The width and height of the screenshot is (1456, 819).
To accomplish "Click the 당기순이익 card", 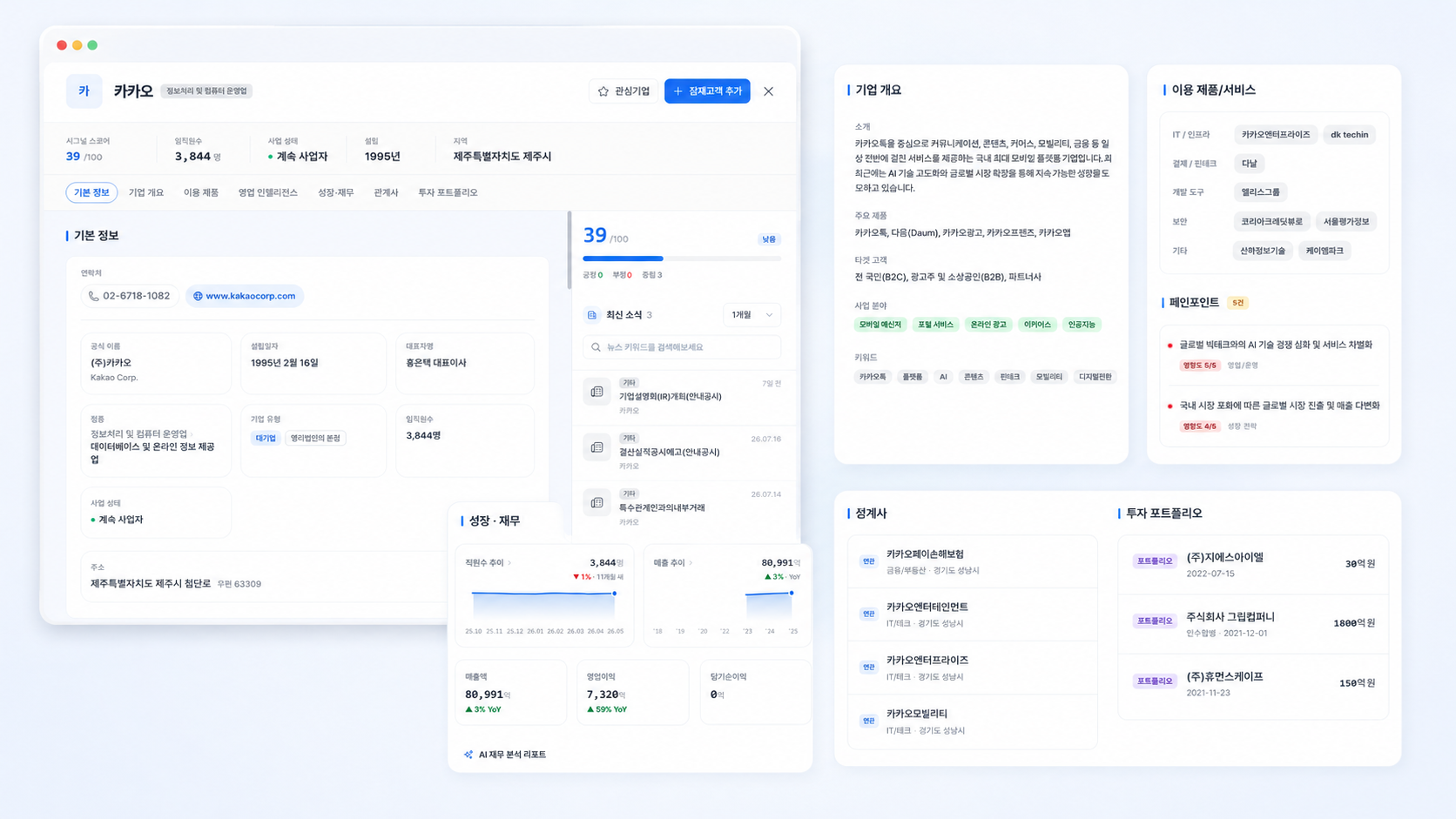I will pos(755,692).
